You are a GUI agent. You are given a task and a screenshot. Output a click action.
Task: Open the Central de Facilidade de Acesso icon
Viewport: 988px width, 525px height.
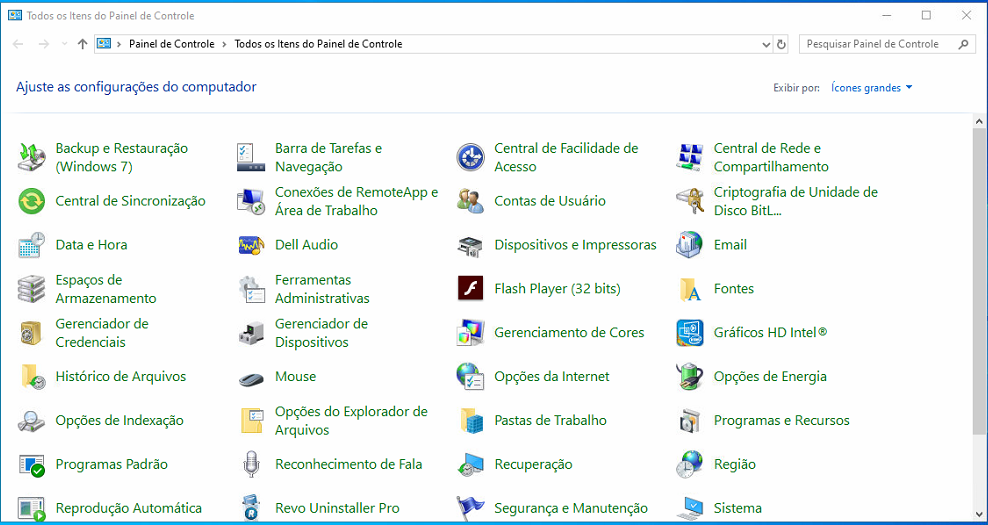click(470, 158)
